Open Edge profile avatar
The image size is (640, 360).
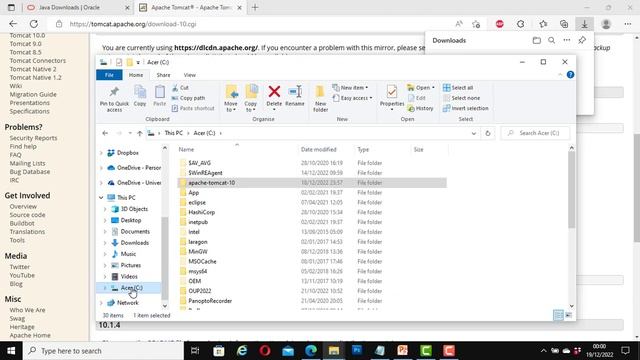[606, 24]
